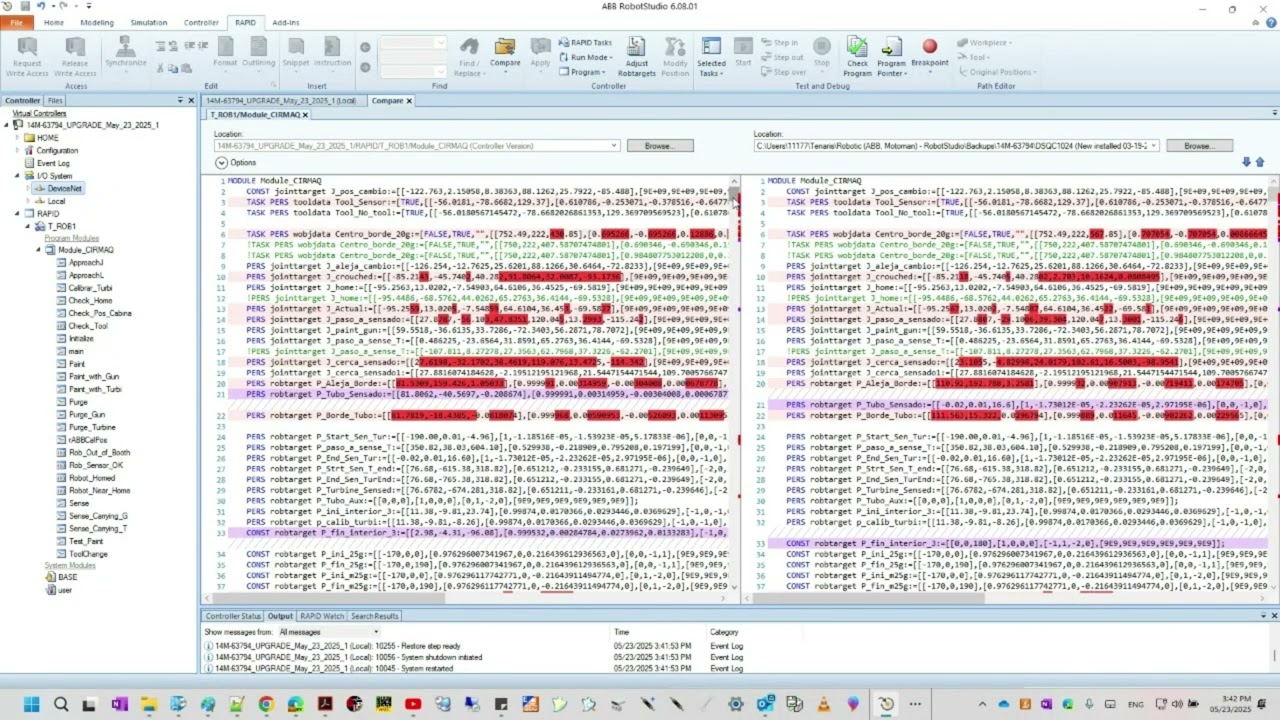
Task: Click the Format ribbon icon
Action: (225, 46)
